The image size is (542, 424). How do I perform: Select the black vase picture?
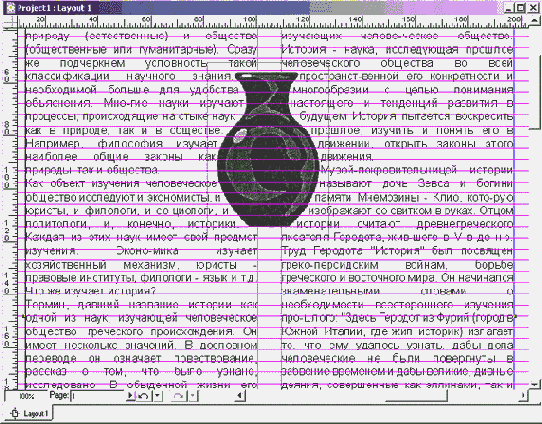[268, 149]
